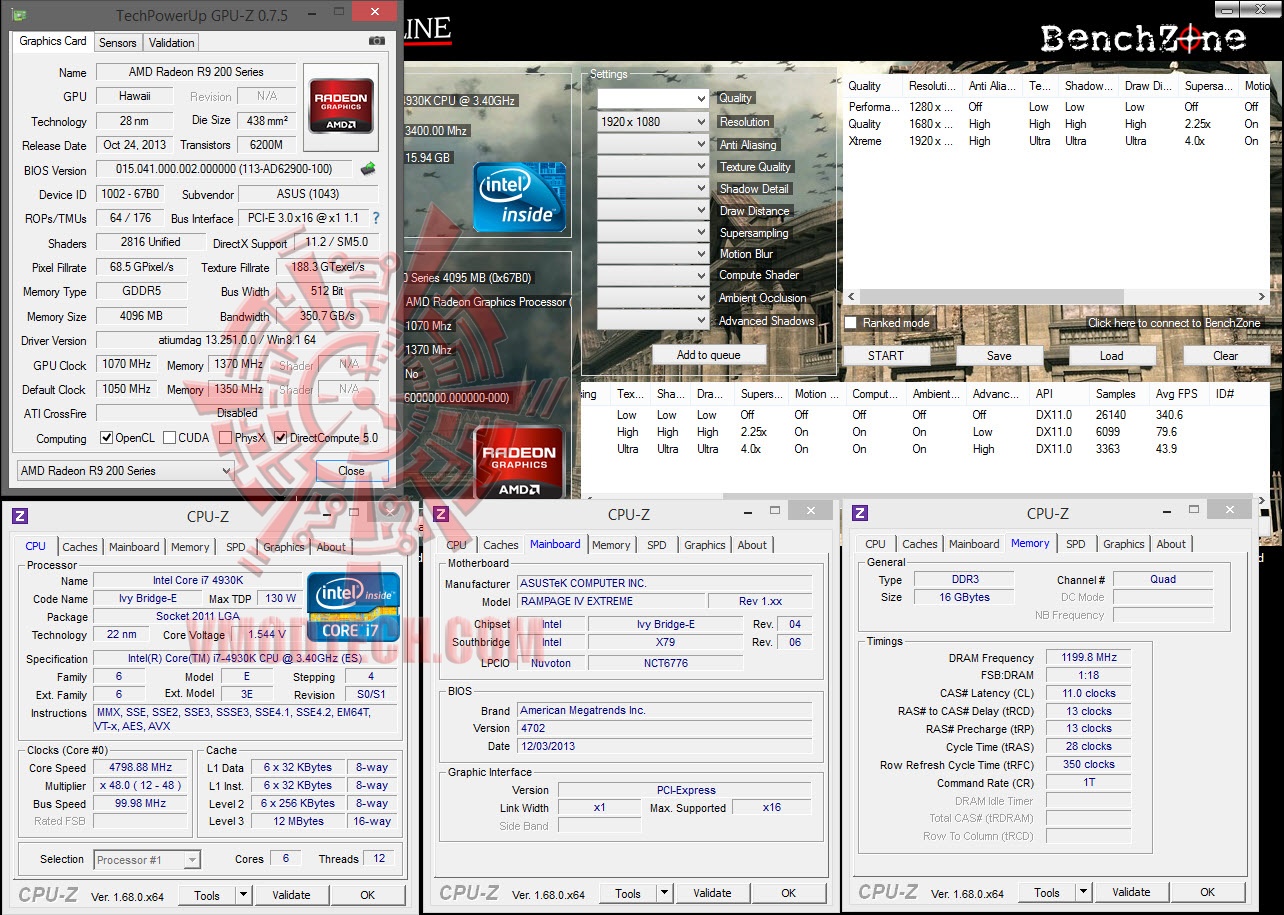Screen dimensions: 1284x915
Task: Open the Tools arrow in the CPU-Z Memory window
Action: pyautogui.click(x=1083, y=892)
